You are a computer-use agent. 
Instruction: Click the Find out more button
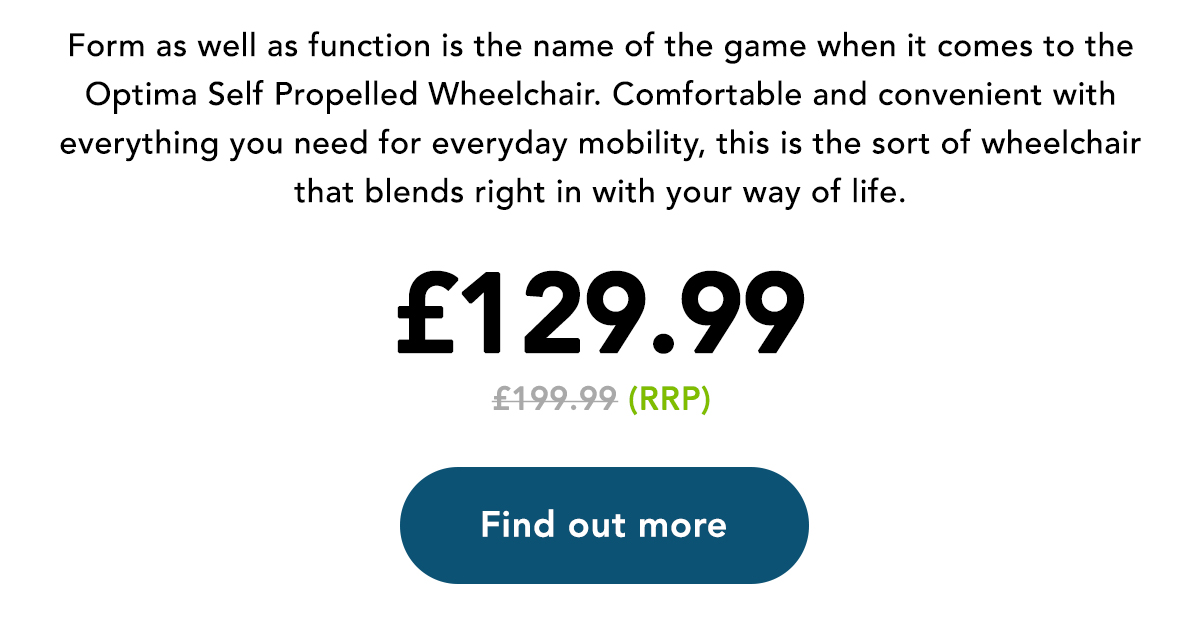click(x=604, y=525)
